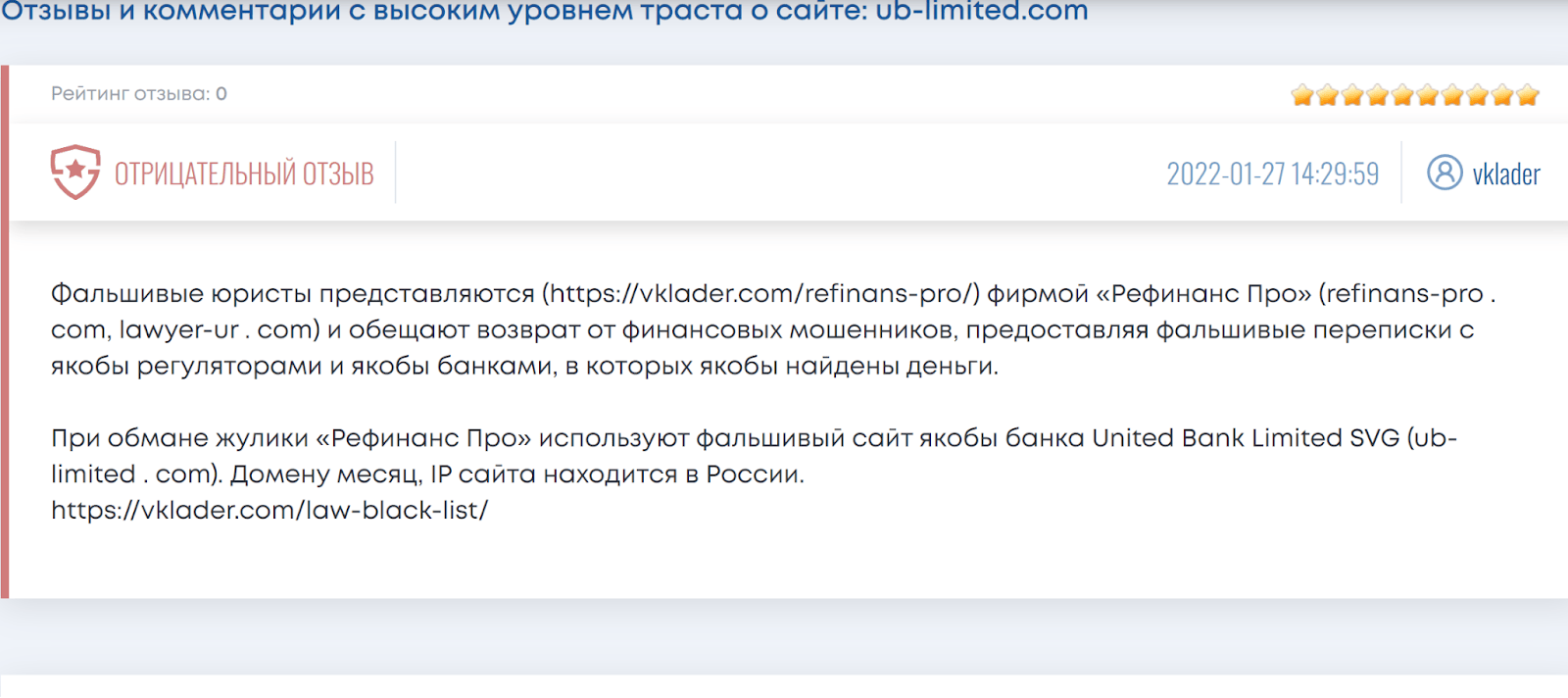Select the eighth rating star
This screenshot has width=1568, height=698.
[x=1478, y=95]
